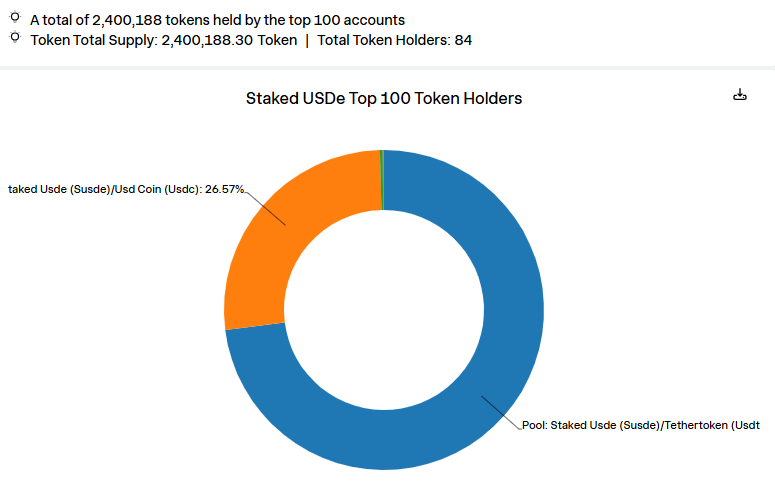The image size is (775, 494).
Task: Click the gray divider band above the chart
Action: tap(387, 68)
